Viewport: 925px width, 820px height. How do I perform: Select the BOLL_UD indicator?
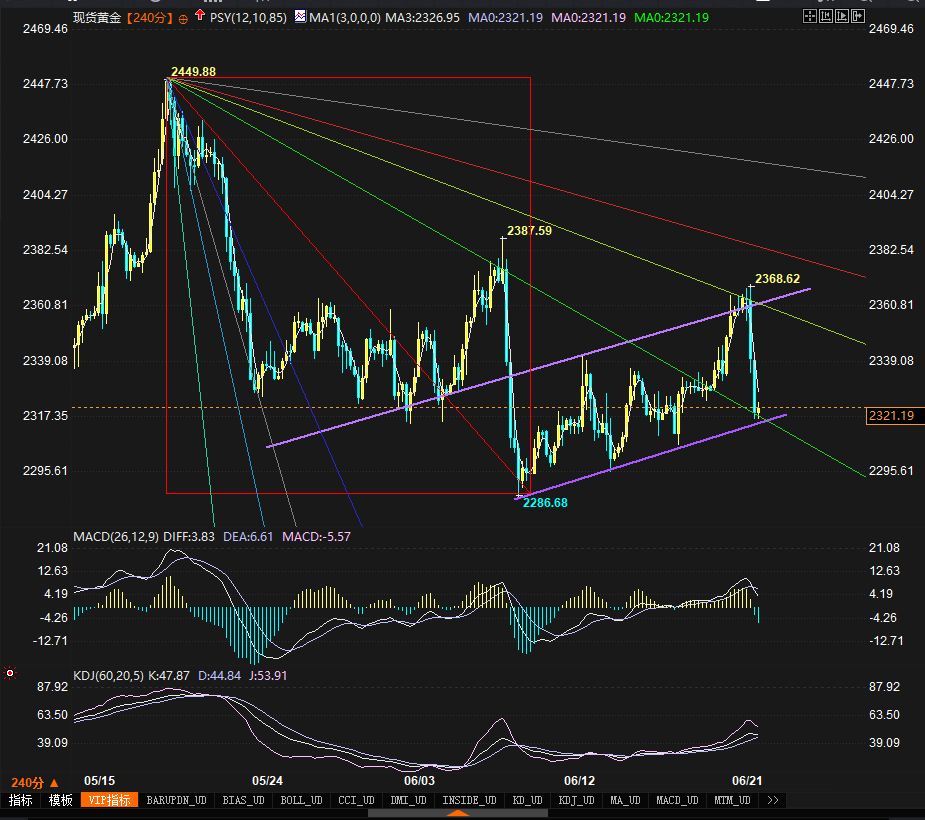[x=300, y=800]
